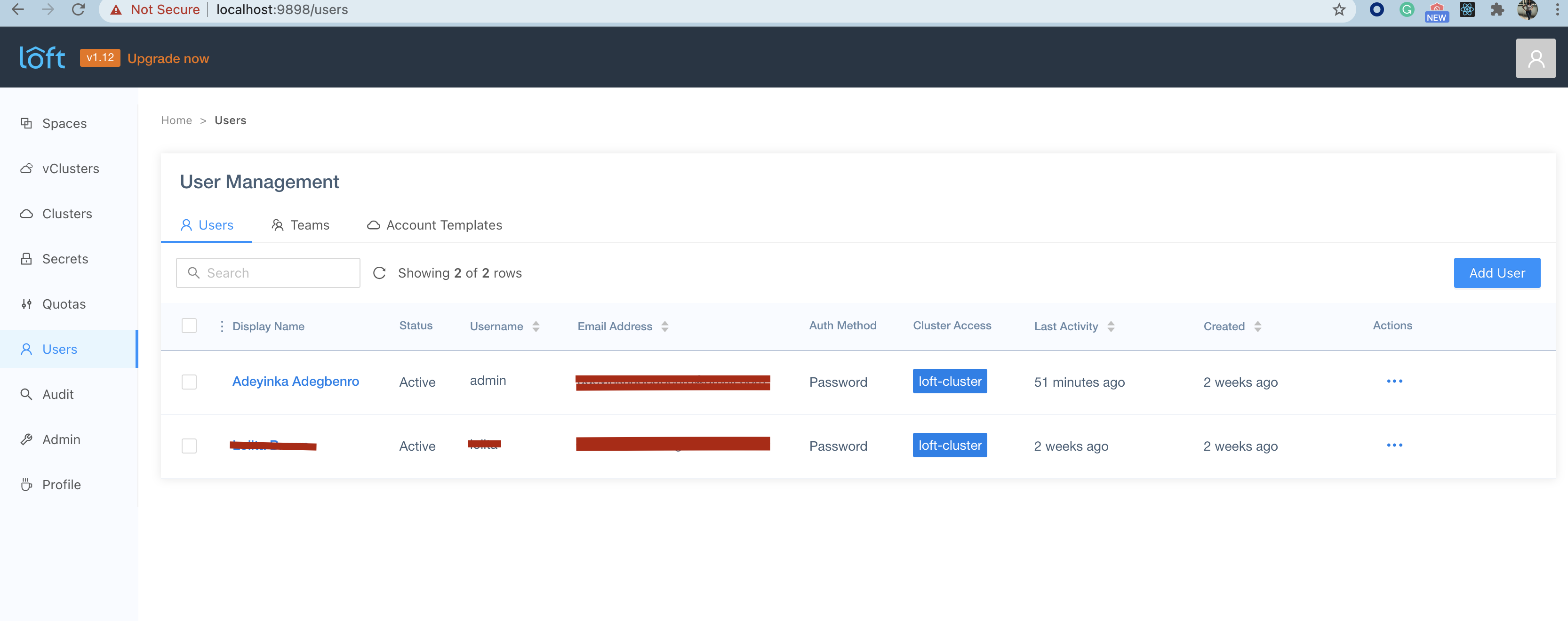Open actions menu for admin user
This screenshot has height=621, width=1568.
pos(1395,382)
